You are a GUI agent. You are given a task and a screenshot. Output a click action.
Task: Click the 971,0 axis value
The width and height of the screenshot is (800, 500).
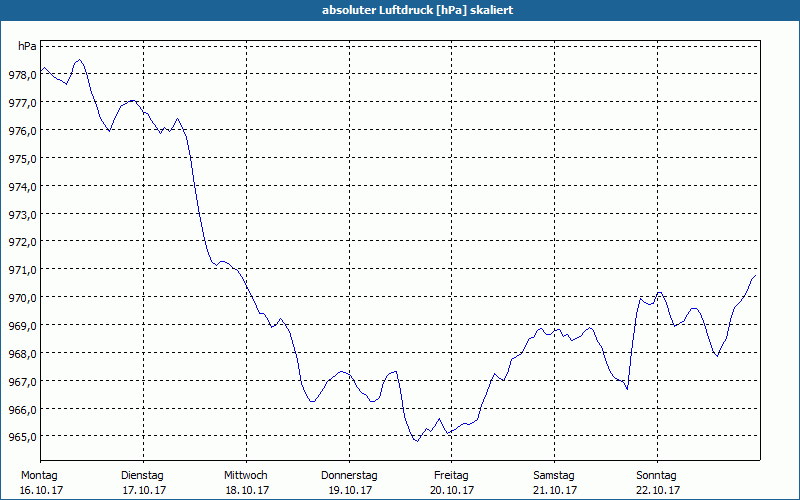pyautogui.click(x=22, y=270)
